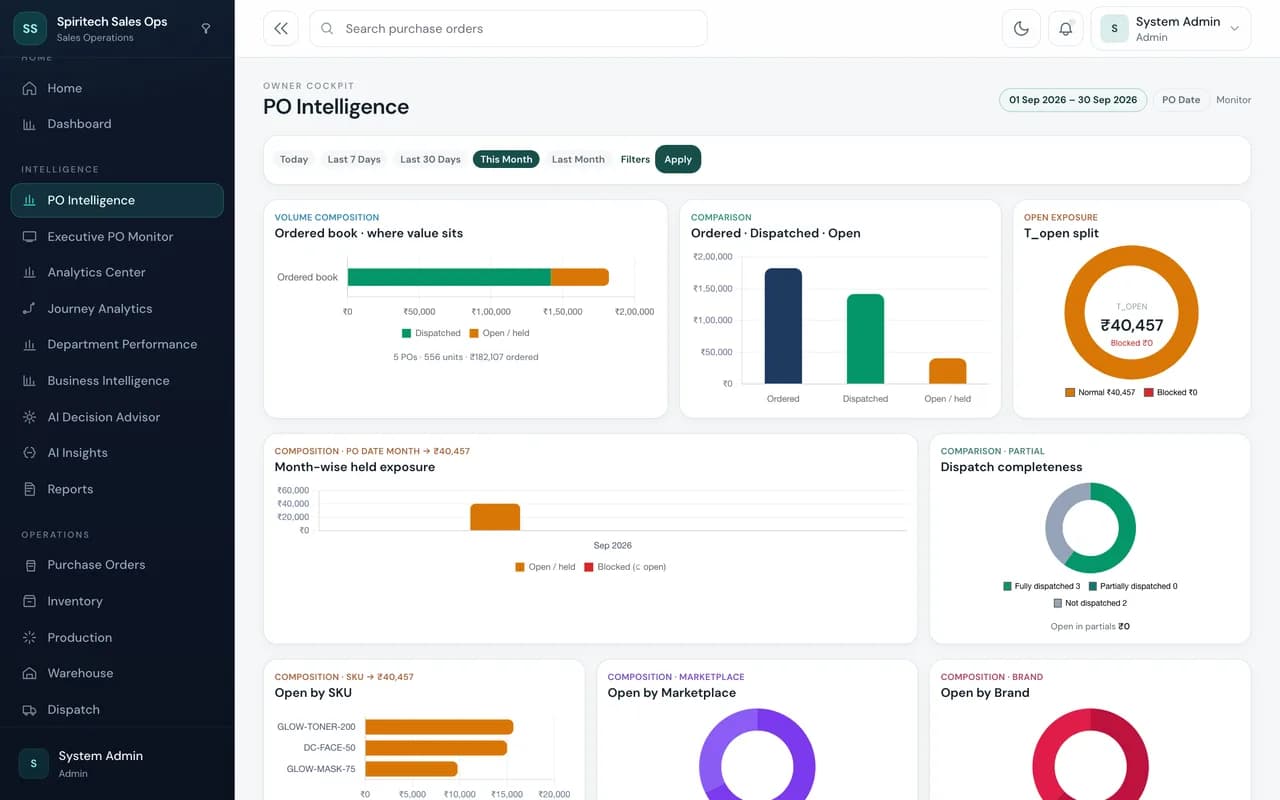This screenshot has width=1280, height=800.
Task: Click the System Admin profile in the sidebar footer
Action: pyautogui.click(x=117, y=763)
